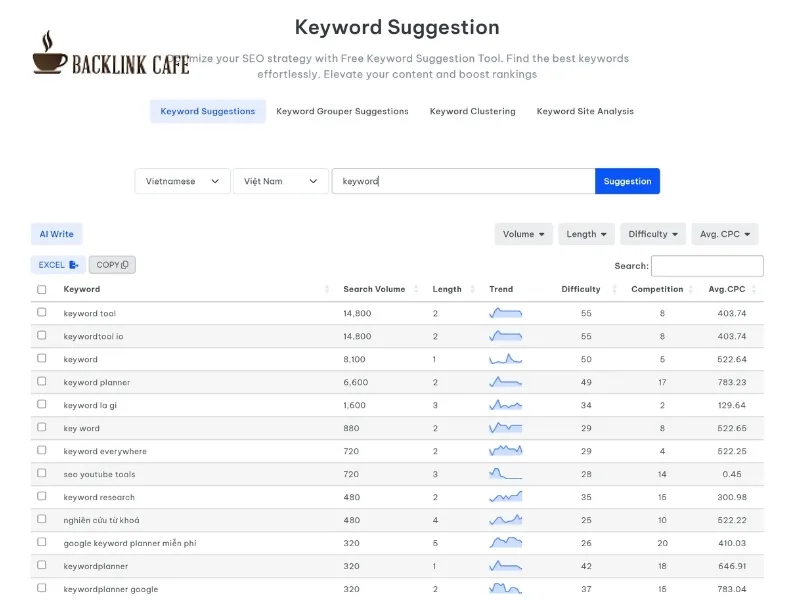Check the box for keyword tool
The height and width of the screenshot is (600, 800).
click(x=42, y=312)
